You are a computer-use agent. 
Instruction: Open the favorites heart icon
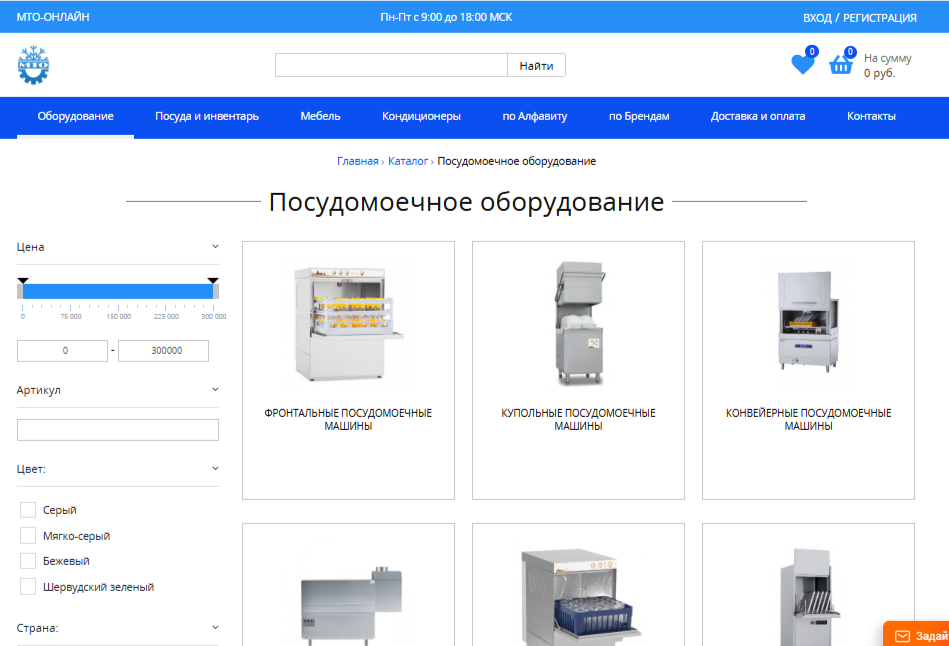pos(803,64)
